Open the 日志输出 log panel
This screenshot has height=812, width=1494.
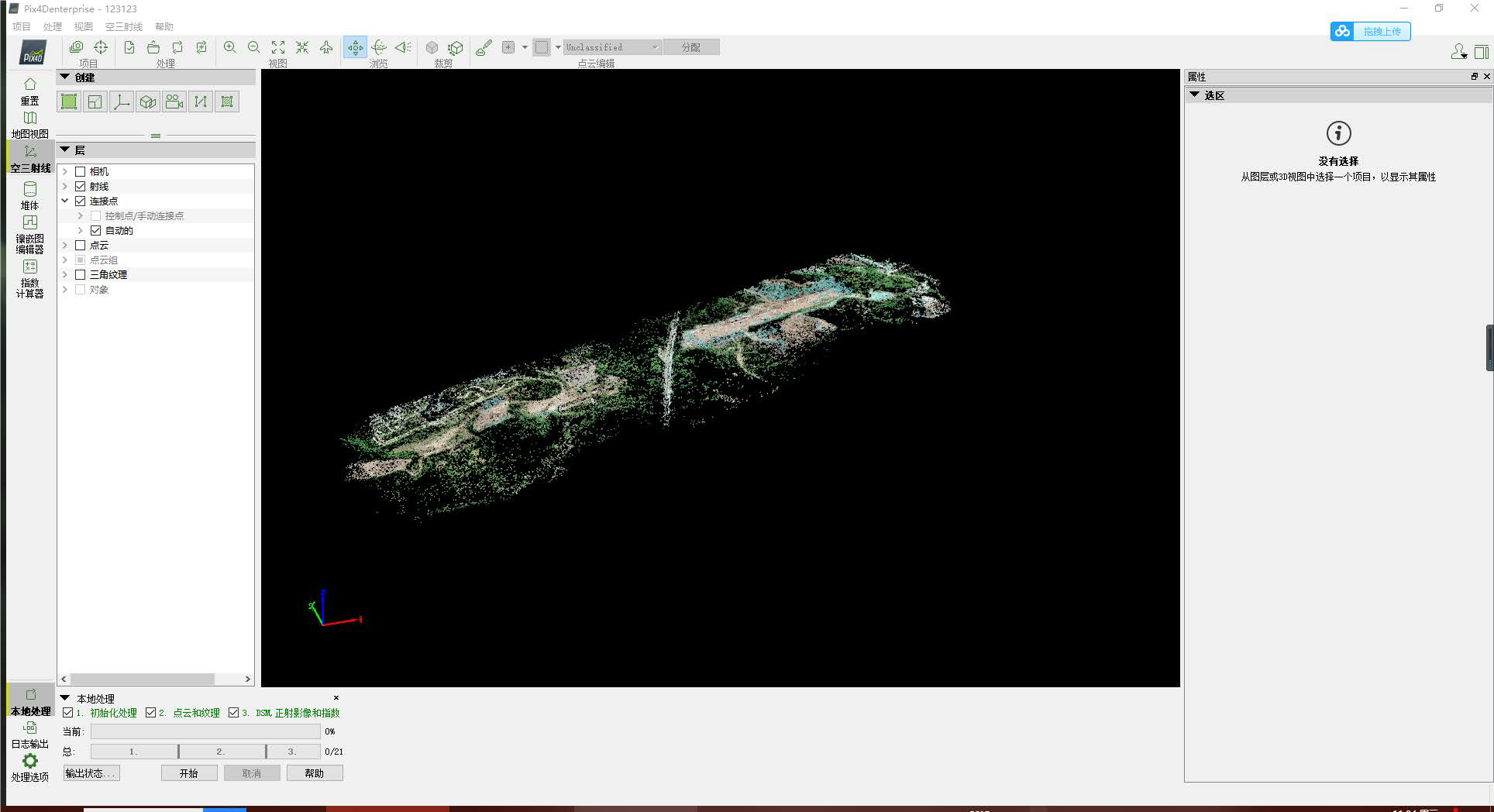point(29,734)
